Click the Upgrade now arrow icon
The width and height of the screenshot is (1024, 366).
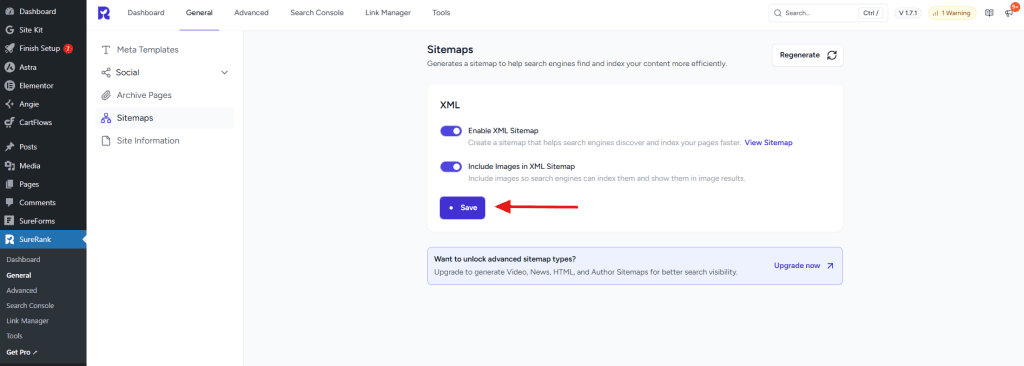830,266
